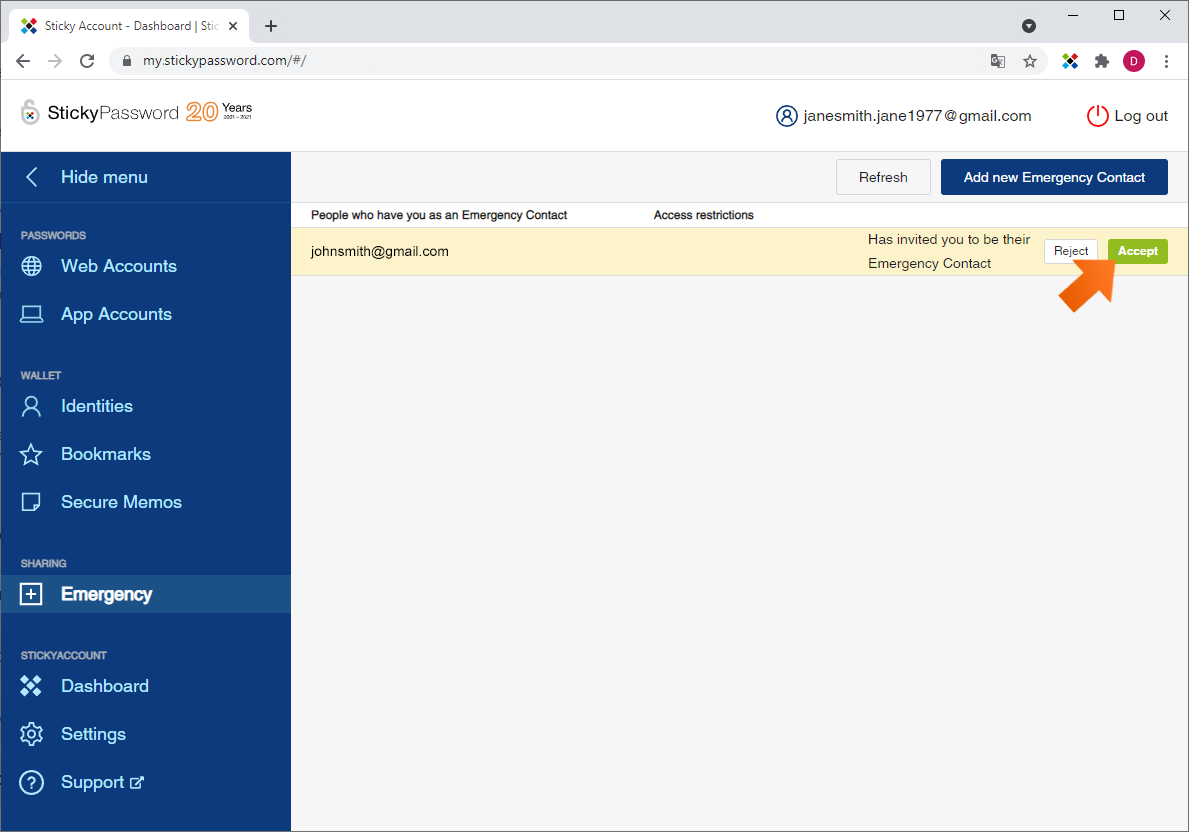1189x832 pixels.
Task: Click the note icon for Secure Memos
Action: click(31, 502)
